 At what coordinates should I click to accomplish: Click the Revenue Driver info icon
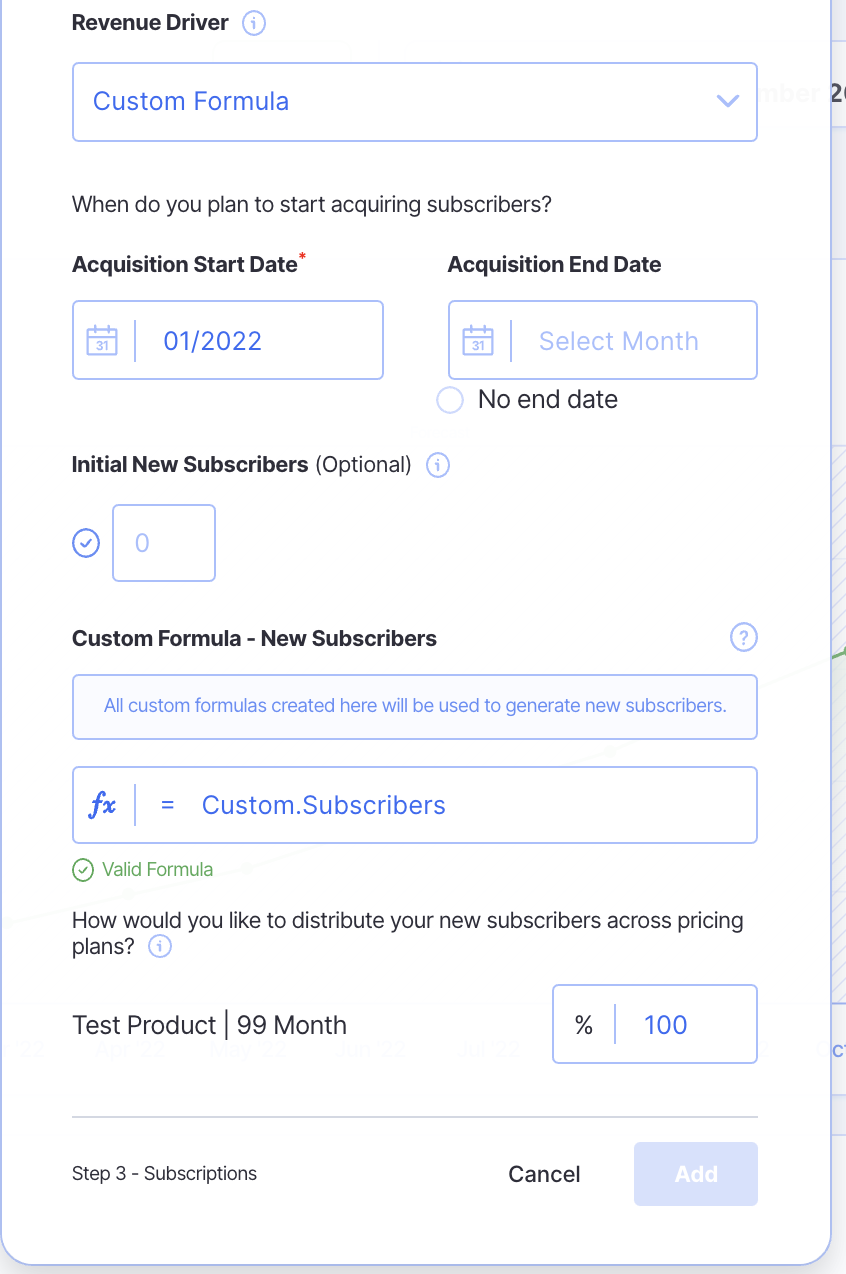point(254,23)
